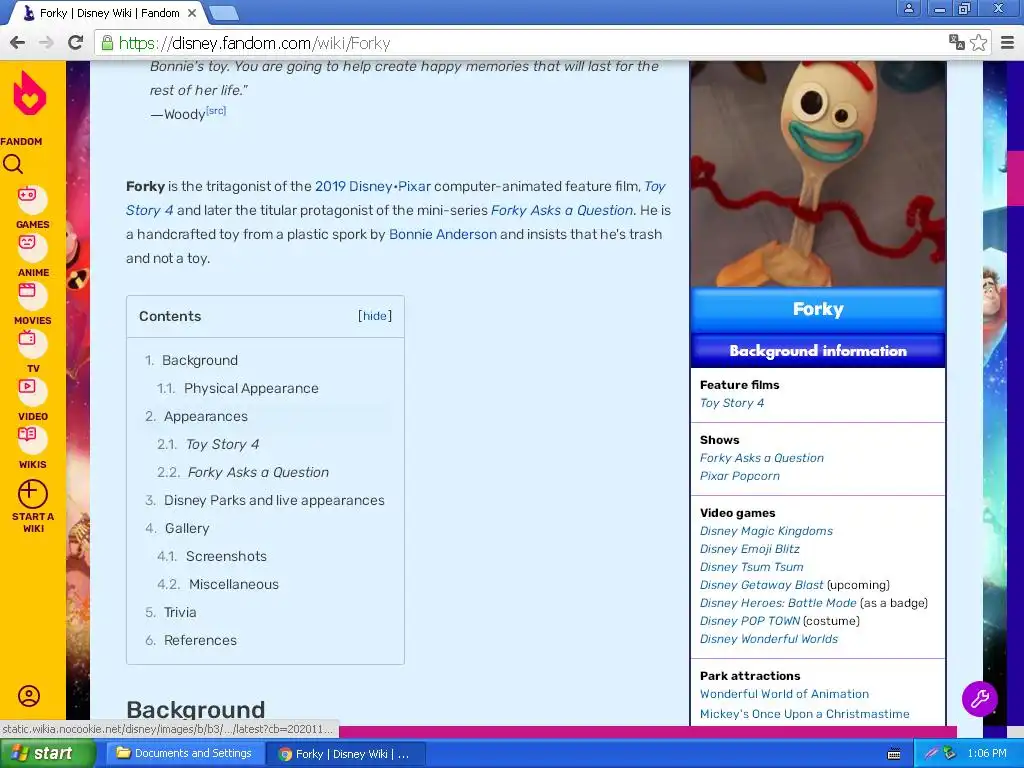Open Disney Getaway Blast link
This screenshot has width=1024, height=768.
(761, 585)
